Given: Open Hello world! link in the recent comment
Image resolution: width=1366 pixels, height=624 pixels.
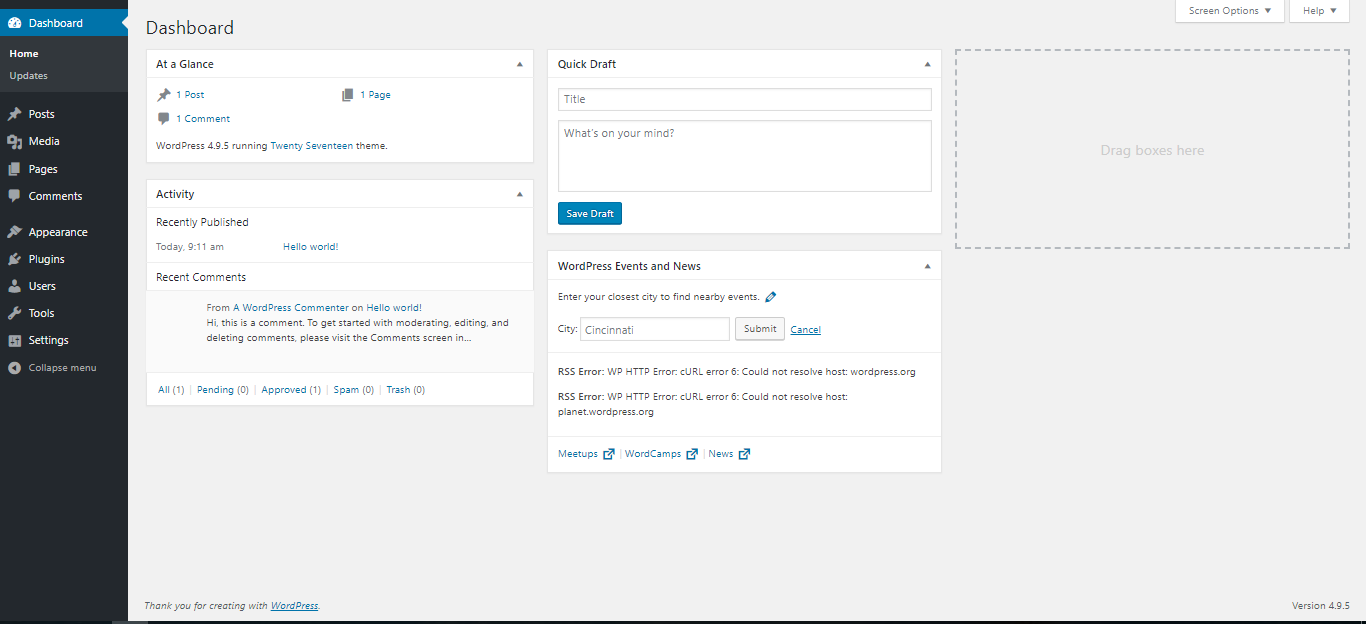Looking at the screenshot, I should [x=394, y=308].
